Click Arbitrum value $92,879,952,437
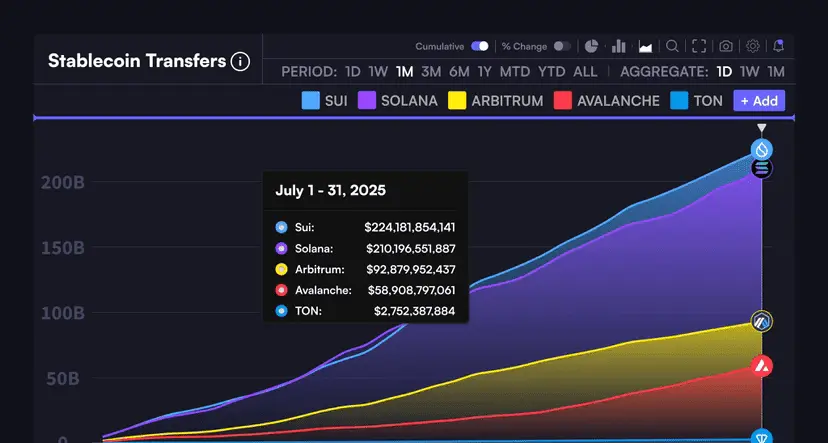Screen dimensions: 828x443 click(411, 269)
